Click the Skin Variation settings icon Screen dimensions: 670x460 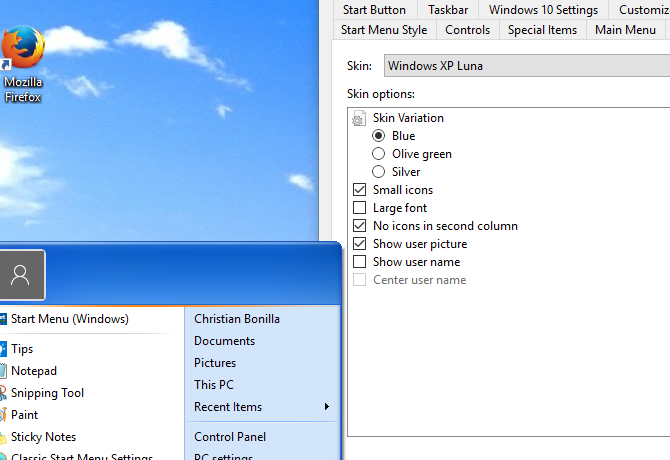pos(359,118)
